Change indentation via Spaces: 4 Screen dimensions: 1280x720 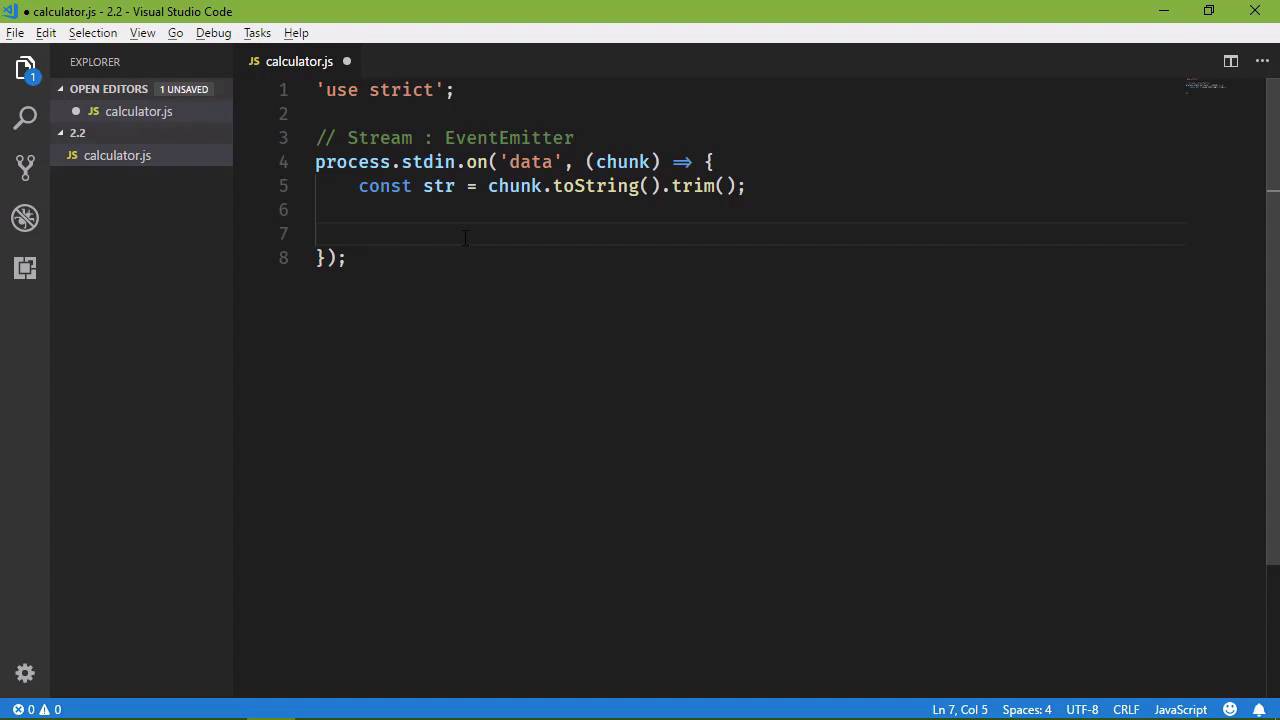click(x=1027, y=710)
